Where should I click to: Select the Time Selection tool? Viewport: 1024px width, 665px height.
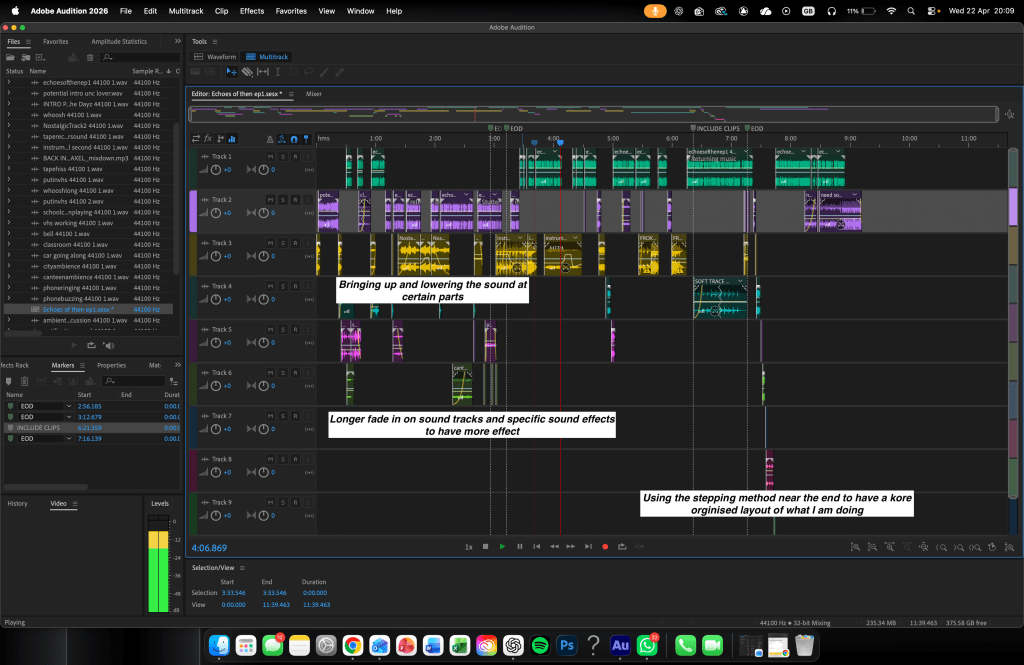(x=278, y=72)
